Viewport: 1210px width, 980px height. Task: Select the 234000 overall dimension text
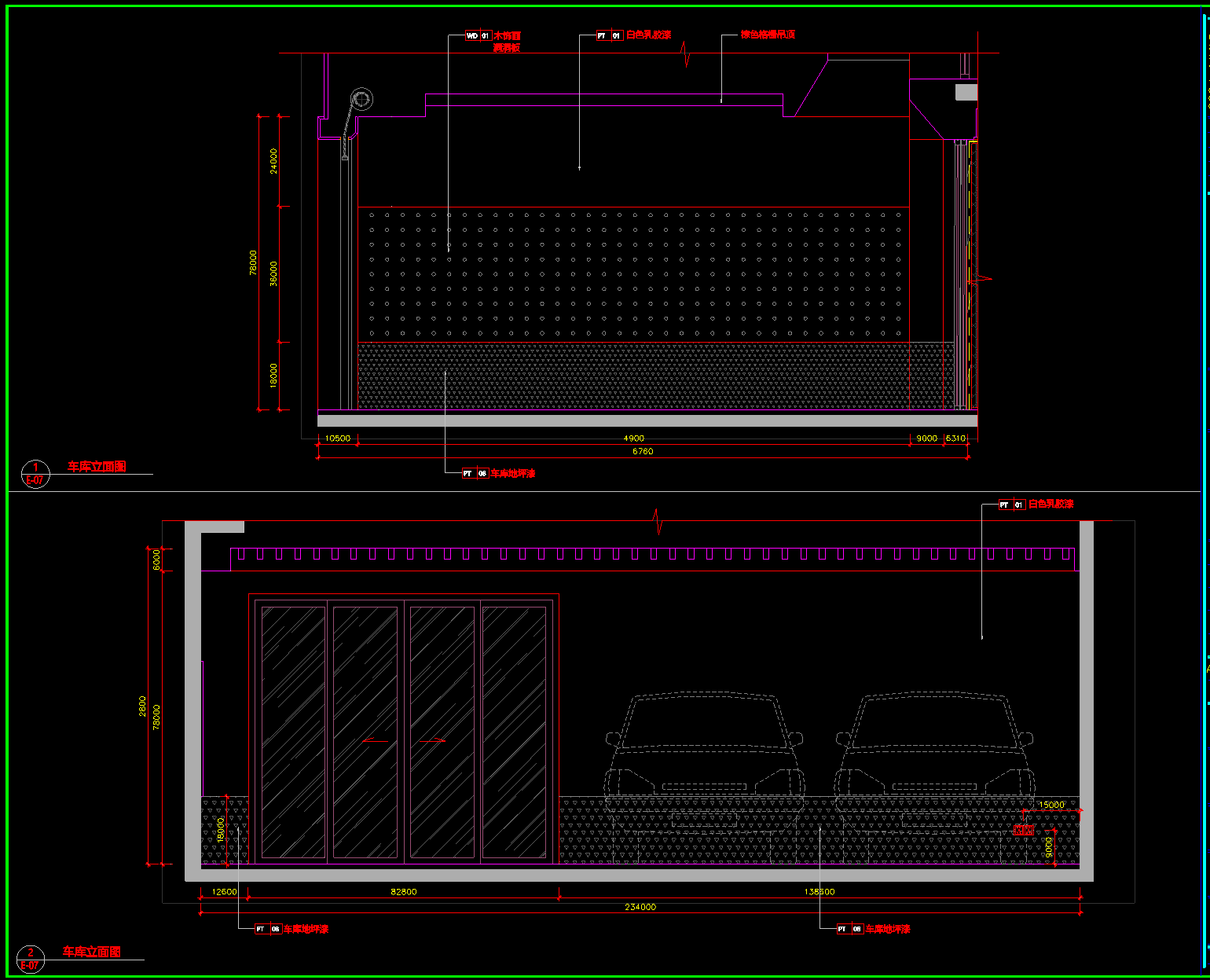(x=640, y=907)
